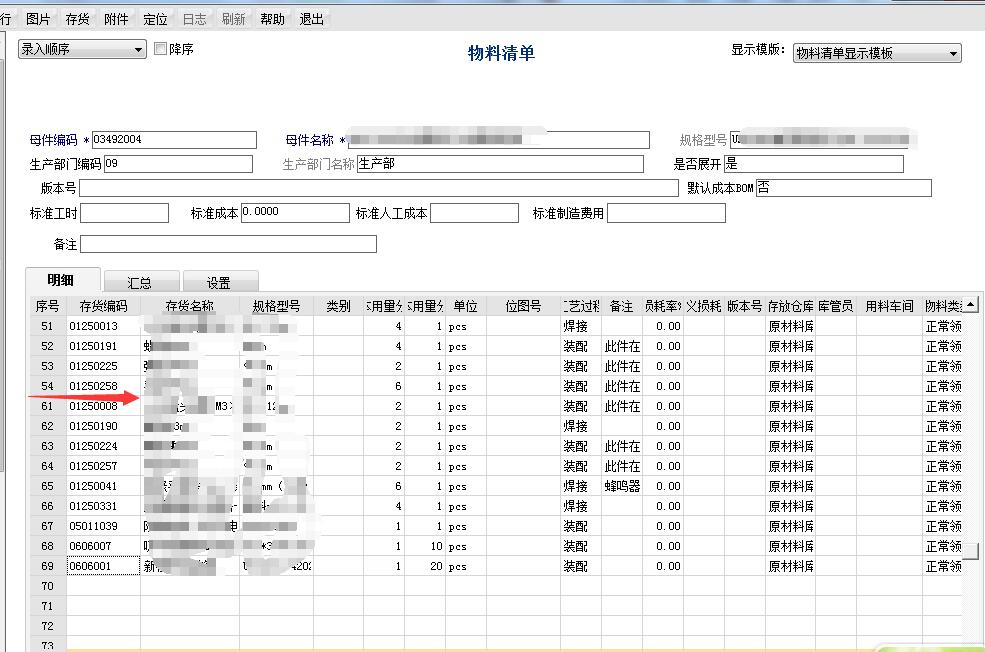
Task: Click the 备注 input field above the tabs
Action: point(229,244)
